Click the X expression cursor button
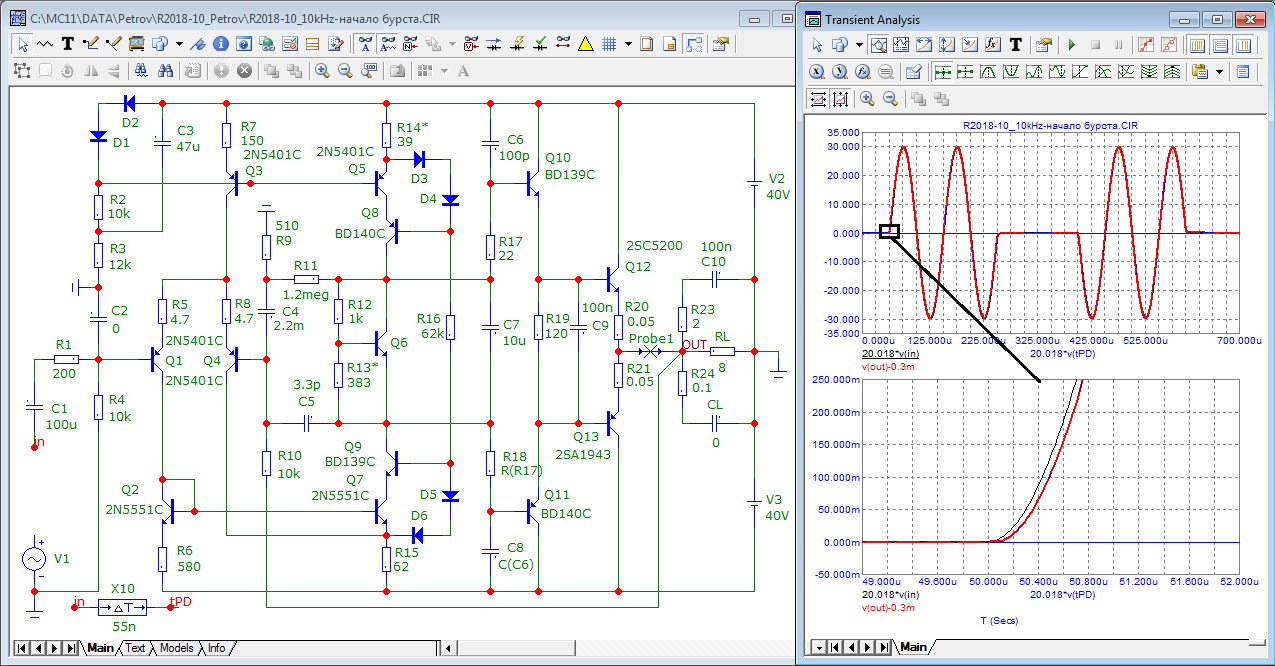This screenshot has height=666, width=1275. (x=817, y=72)
